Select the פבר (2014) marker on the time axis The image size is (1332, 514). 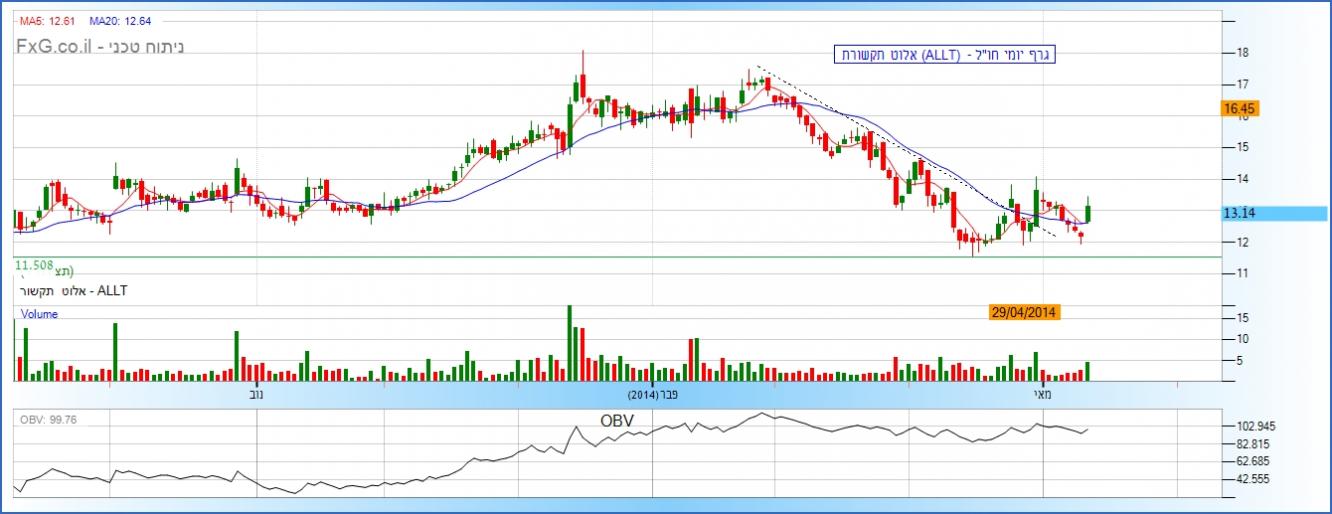tap(655, 394)
